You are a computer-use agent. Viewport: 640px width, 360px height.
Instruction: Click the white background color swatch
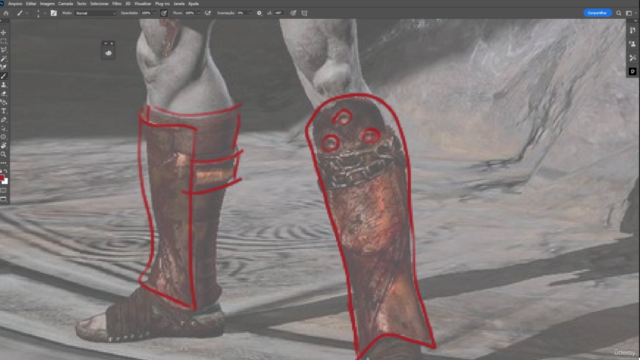pos(5,181)
